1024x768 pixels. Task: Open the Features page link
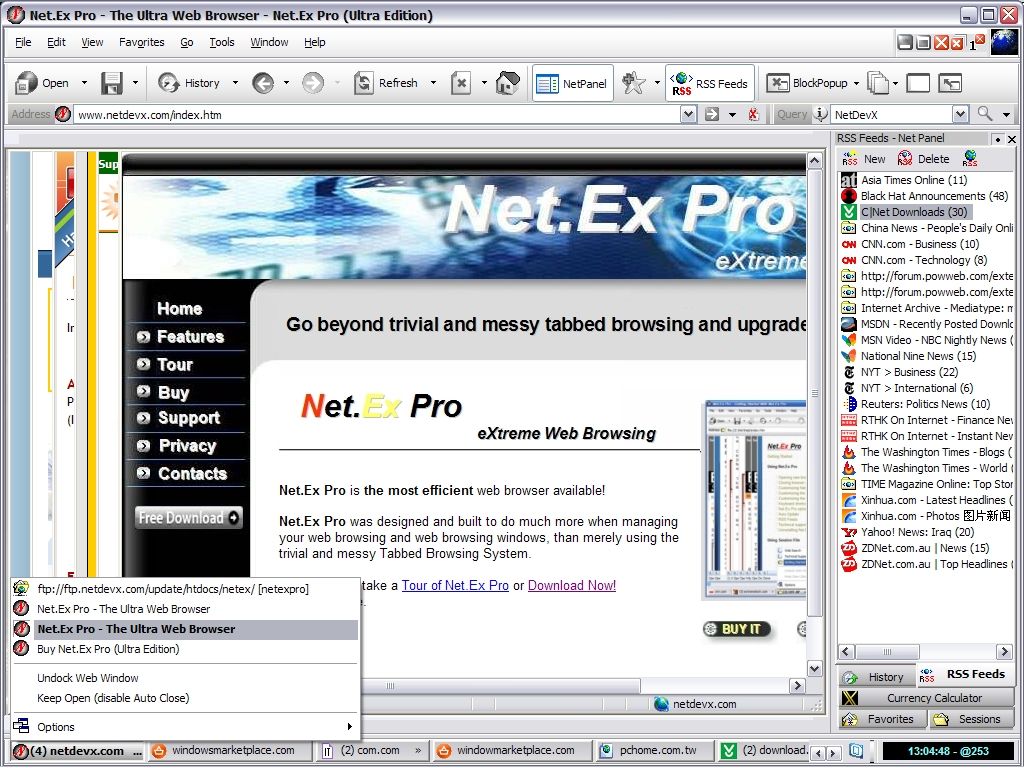click(190, 336)
